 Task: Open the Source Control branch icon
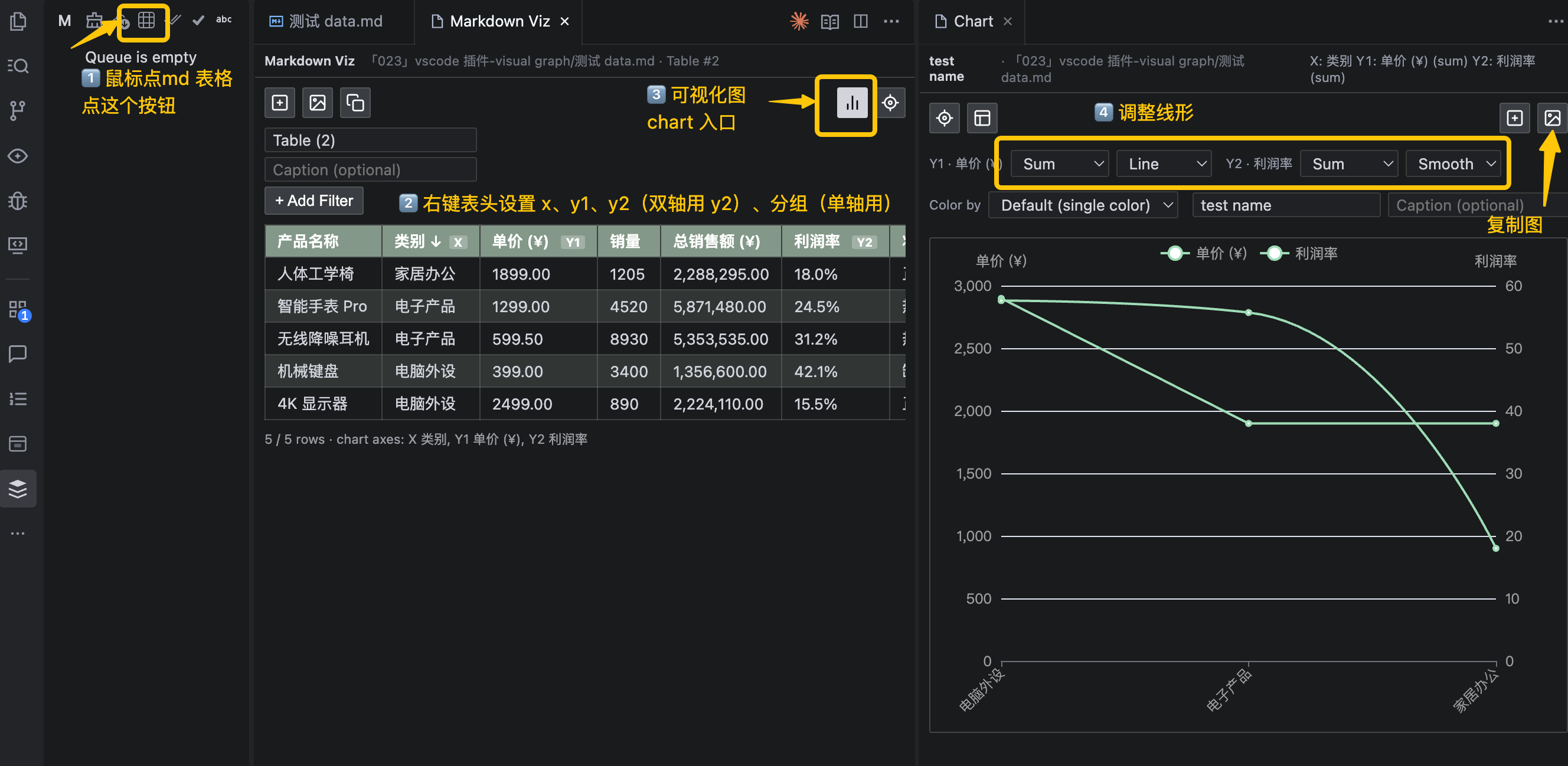tap(18, 111)
